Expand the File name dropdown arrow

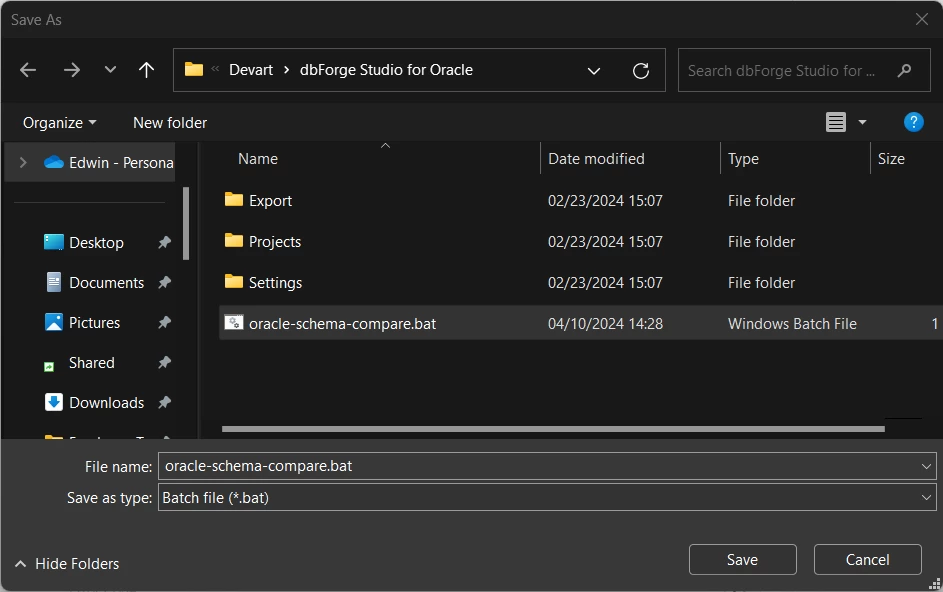click(x=926, y=466)
